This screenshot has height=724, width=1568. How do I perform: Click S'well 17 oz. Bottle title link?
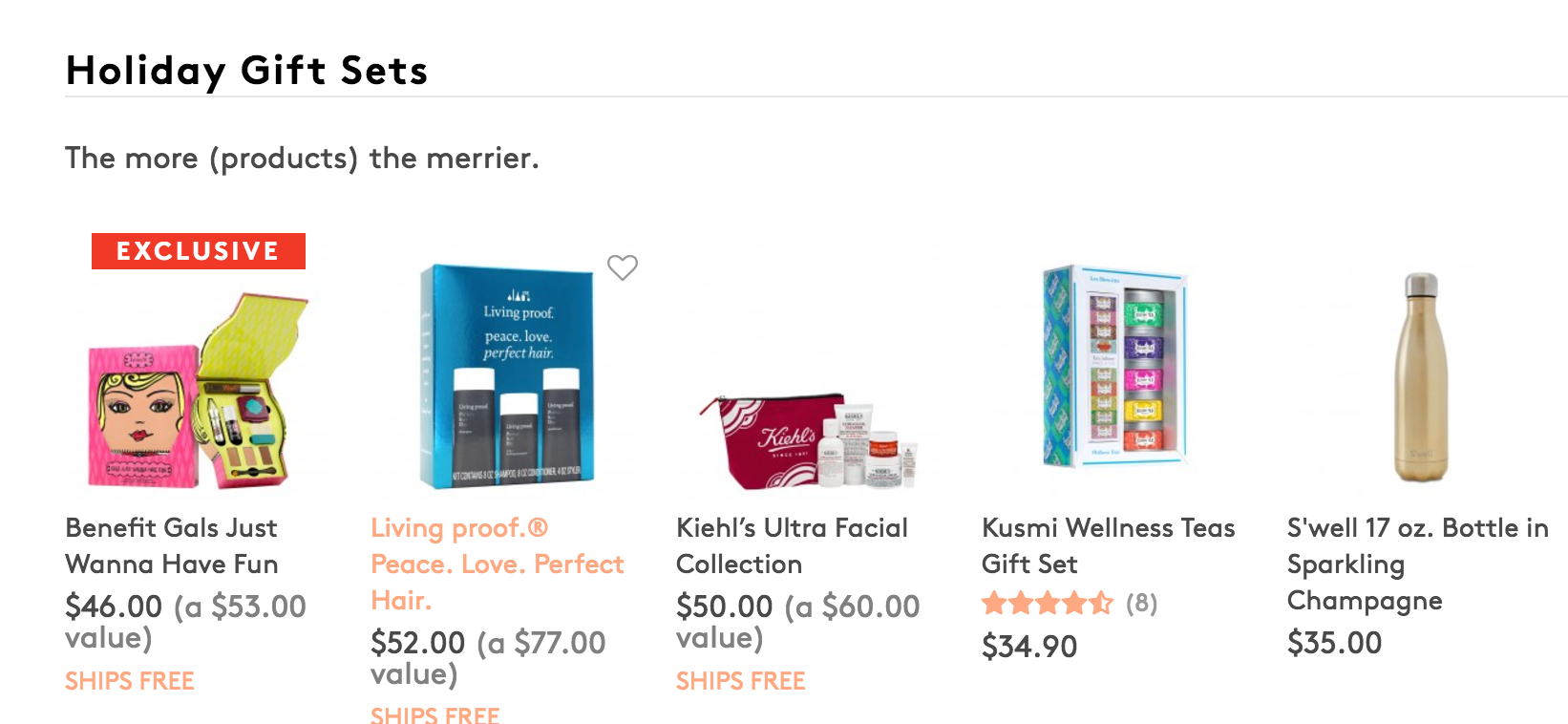pyautogui.click(x=1417, y=564)
